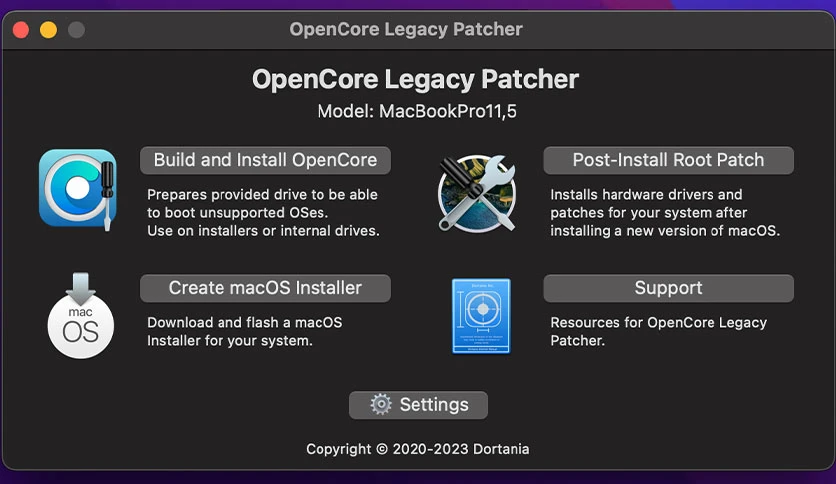Click the crossed wrench and screwdriver icon
The width and height of the screenshot is (836, 484).
point(477,193)
